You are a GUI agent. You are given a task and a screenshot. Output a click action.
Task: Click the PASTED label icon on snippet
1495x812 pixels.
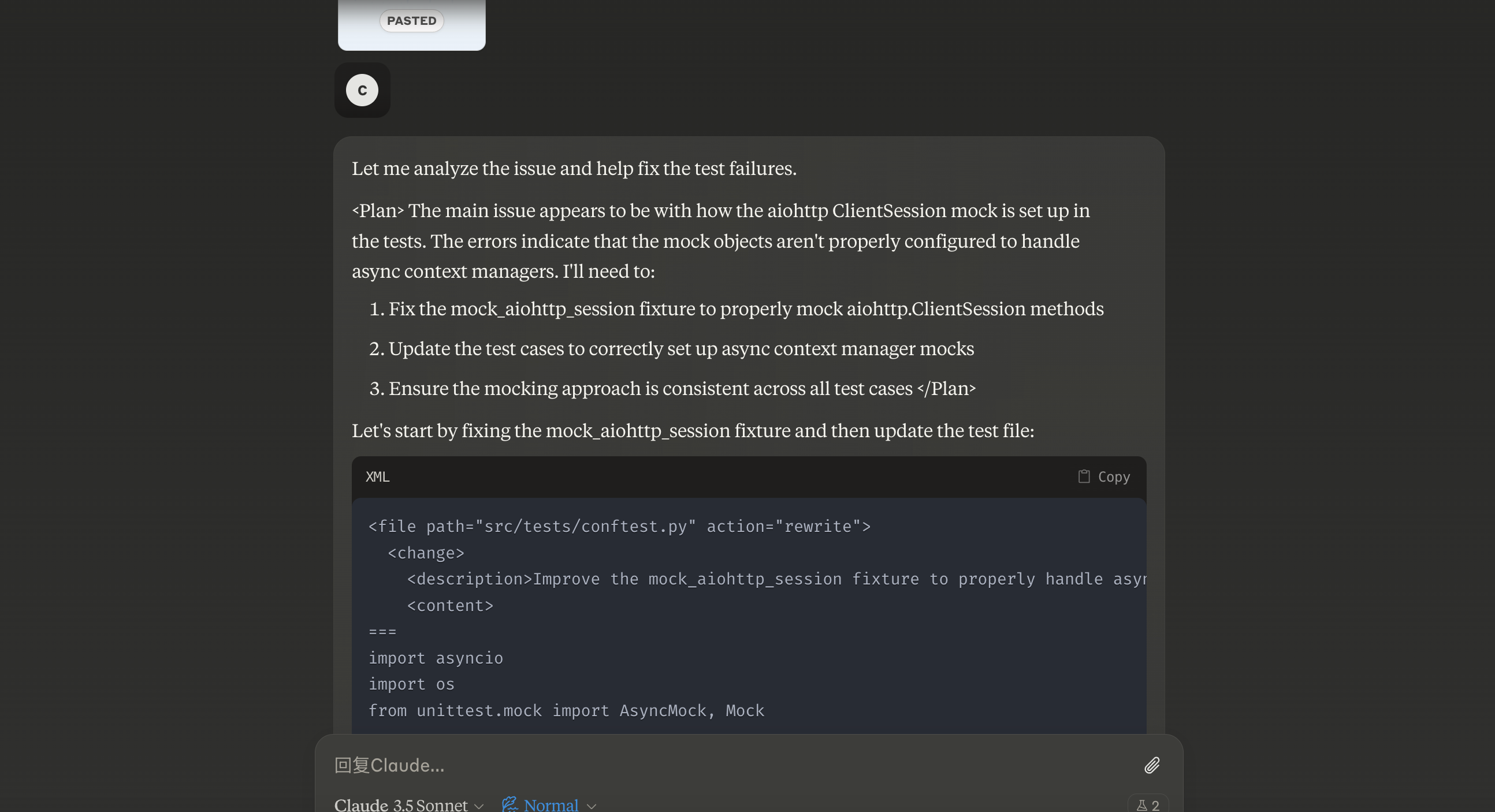(411, 20)
